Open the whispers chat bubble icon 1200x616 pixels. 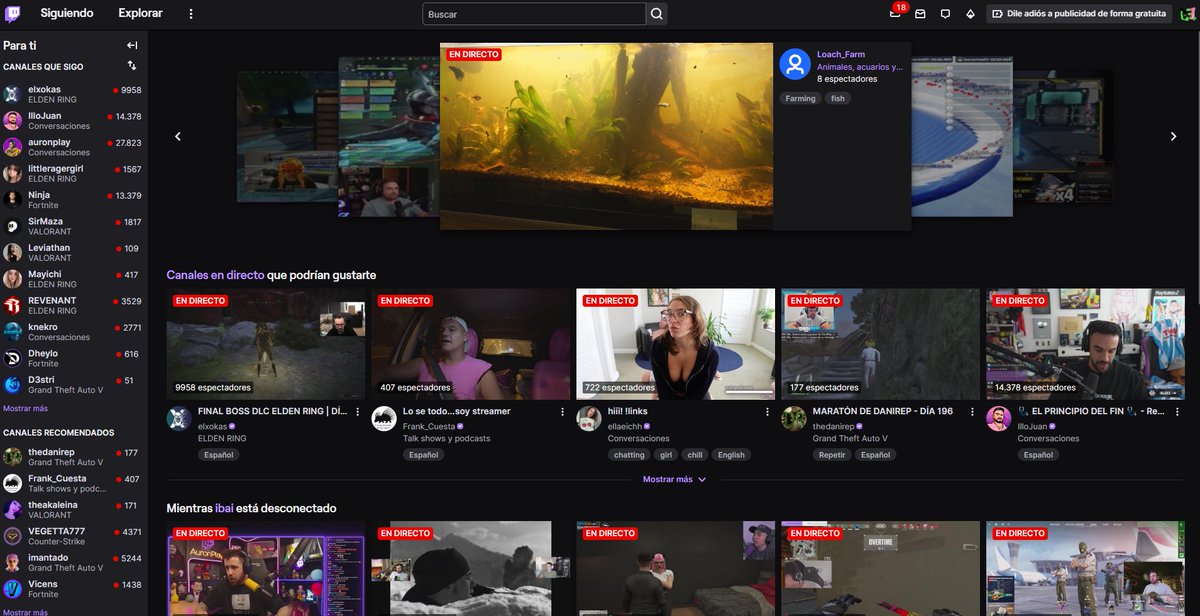point(945,14)
